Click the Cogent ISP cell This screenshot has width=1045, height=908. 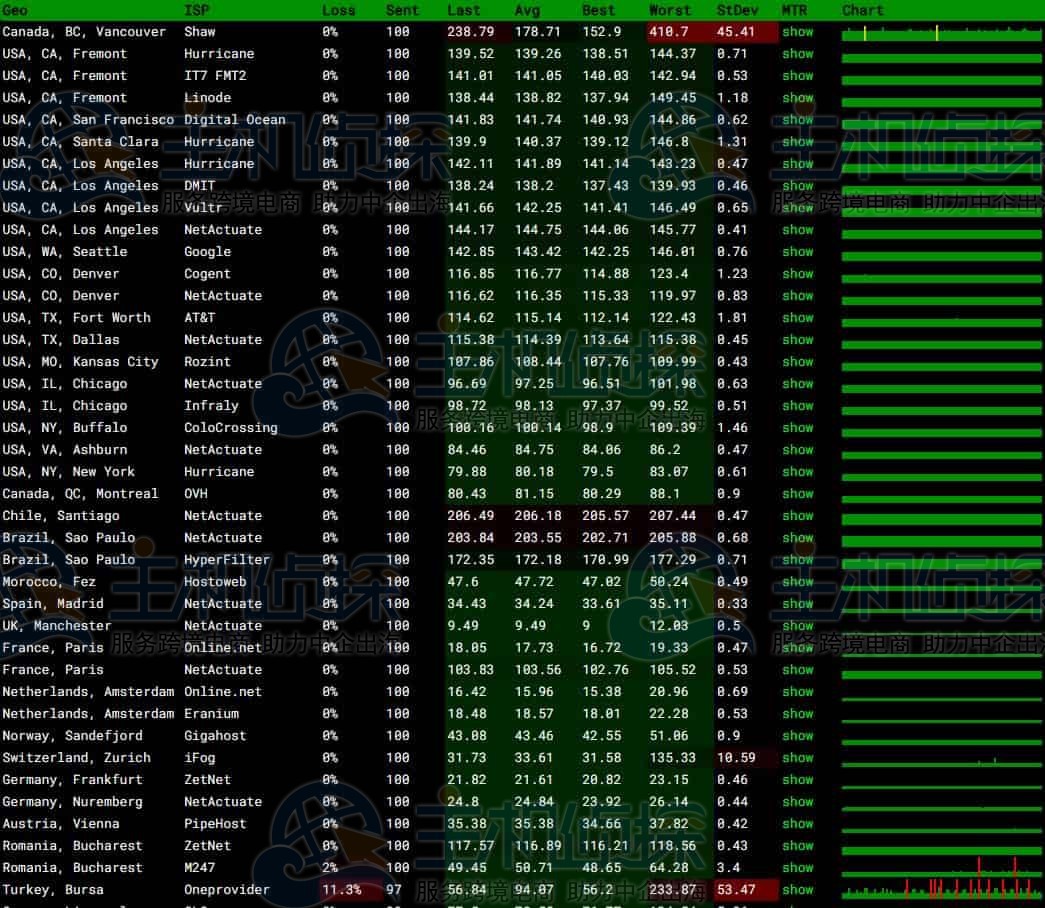point(207,274)
